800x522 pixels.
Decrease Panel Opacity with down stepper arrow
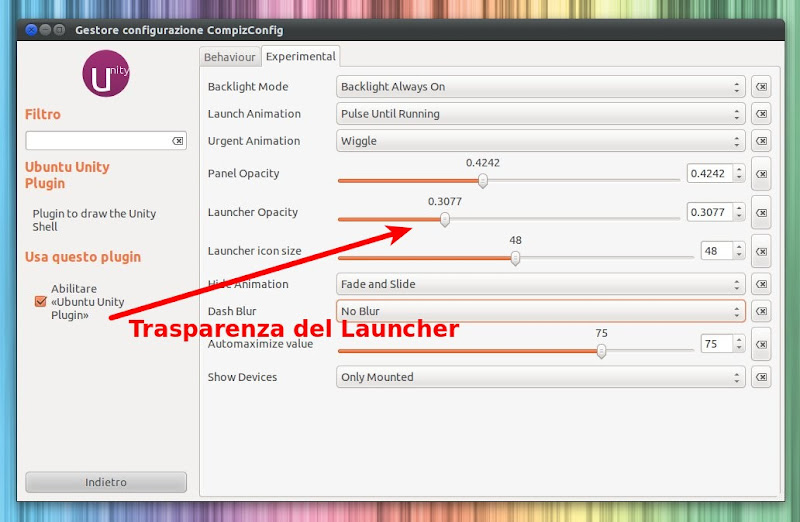point(739,178)
